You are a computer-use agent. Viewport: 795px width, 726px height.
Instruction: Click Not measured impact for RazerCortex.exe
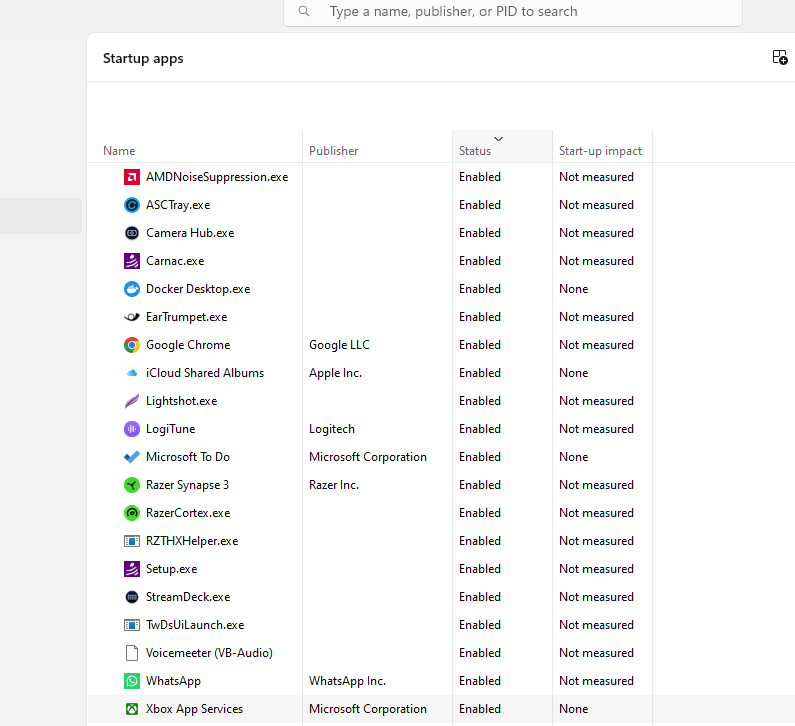point(597,513)
